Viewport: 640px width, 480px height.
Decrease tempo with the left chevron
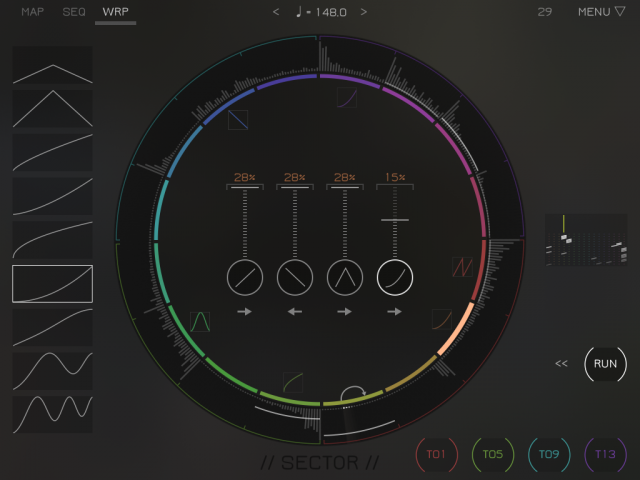point(277,12)
